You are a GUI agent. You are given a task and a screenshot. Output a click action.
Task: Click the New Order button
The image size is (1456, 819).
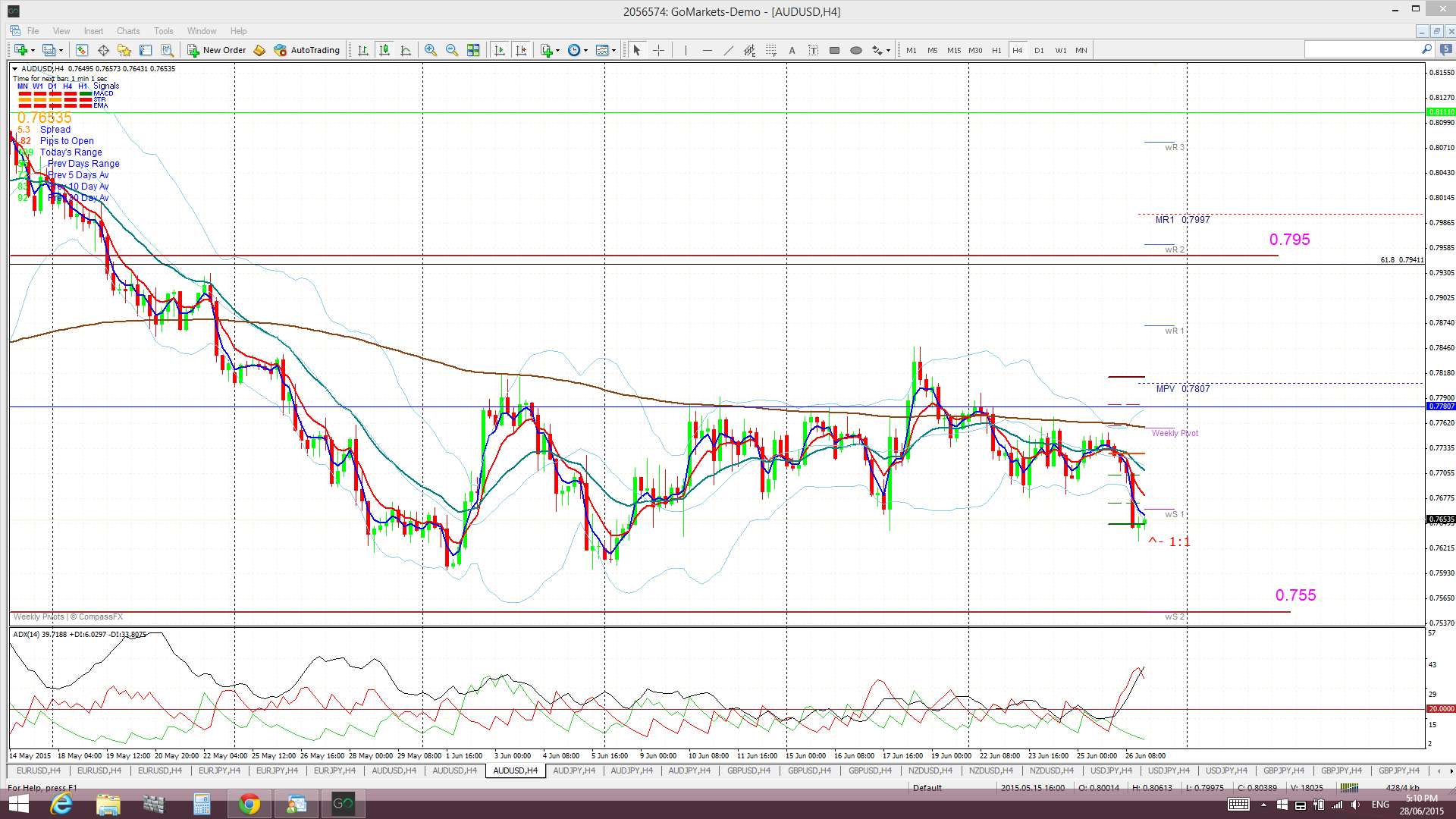pyautogui.click(x=217, y=50)
